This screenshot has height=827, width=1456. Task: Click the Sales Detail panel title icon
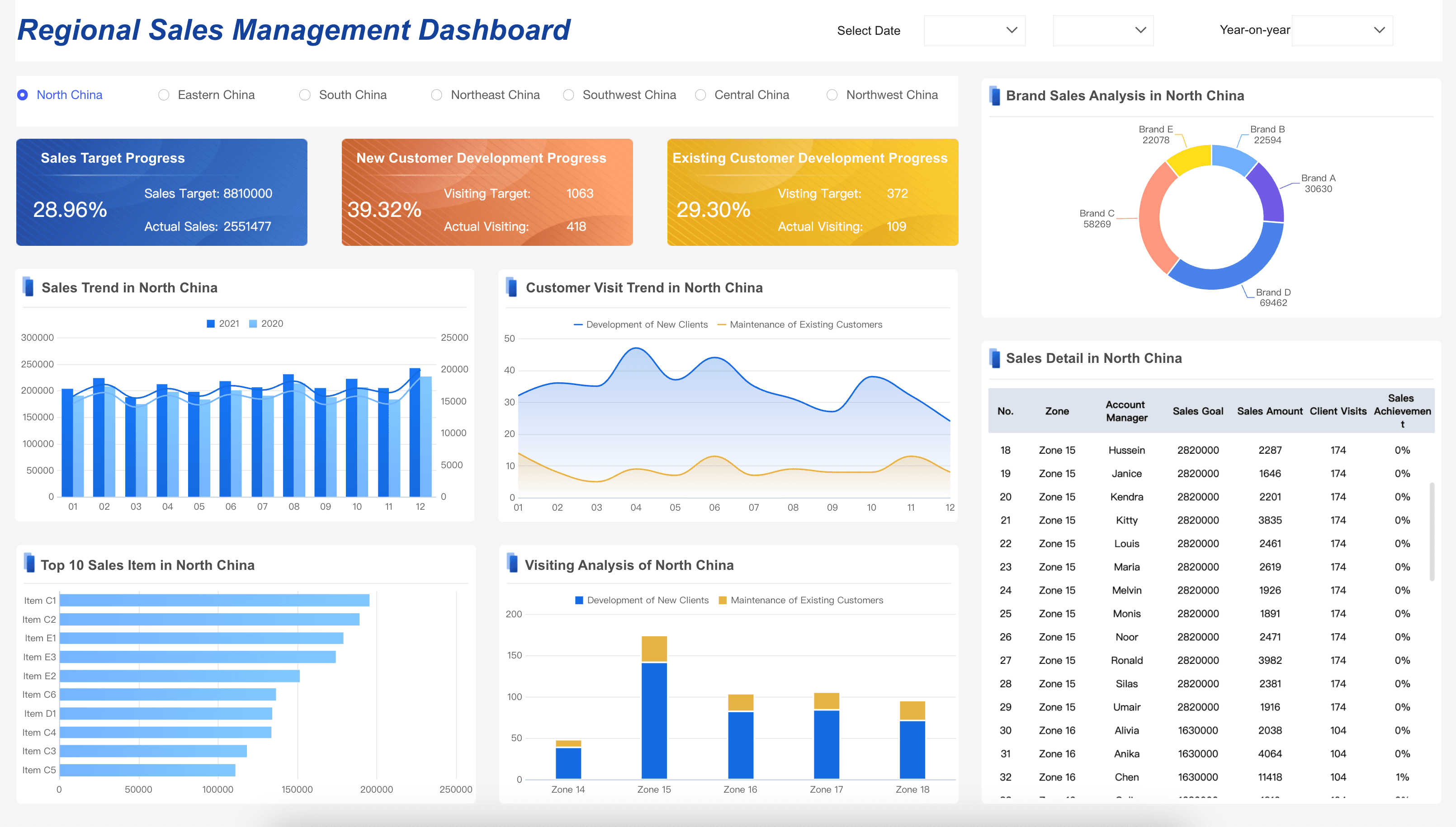click(994, 358)
